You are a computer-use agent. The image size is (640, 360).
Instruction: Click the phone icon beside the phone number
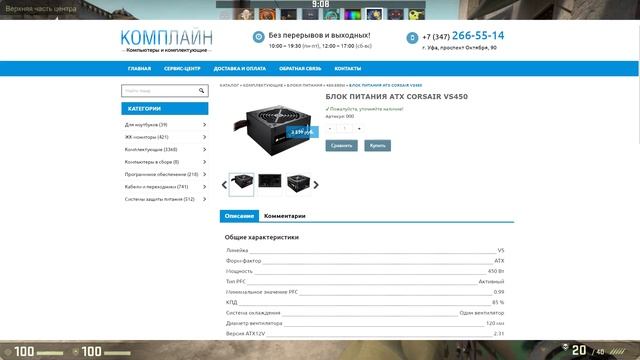click(x=412, y=38)
